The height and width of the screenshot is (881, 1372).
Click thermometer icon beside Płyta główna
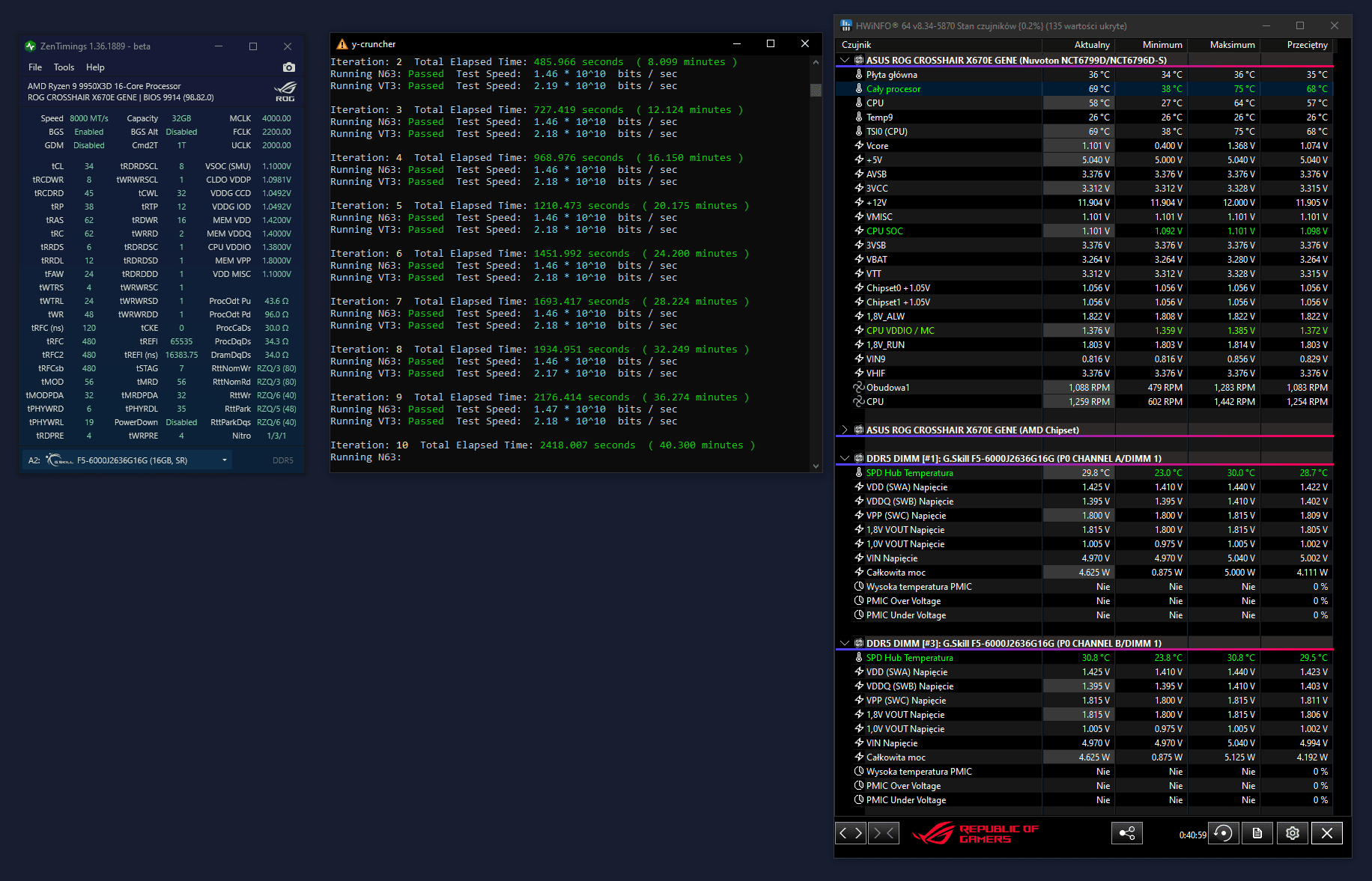[859, 75]
